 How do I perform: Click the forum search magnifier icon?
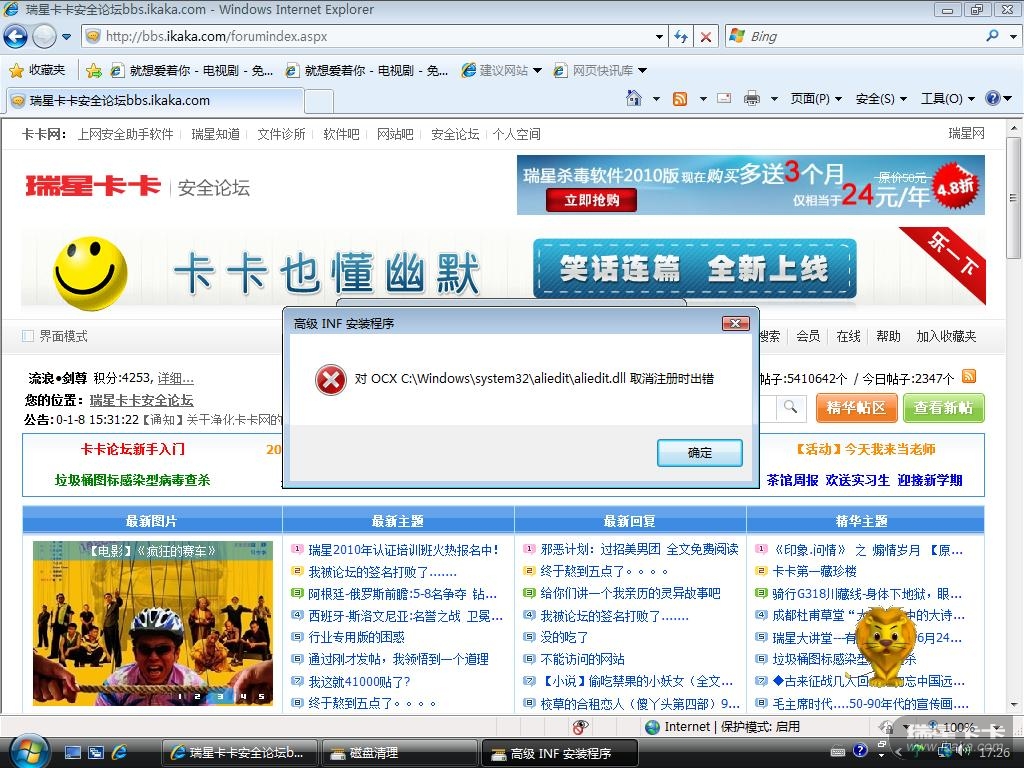click(x=790, y=408)
